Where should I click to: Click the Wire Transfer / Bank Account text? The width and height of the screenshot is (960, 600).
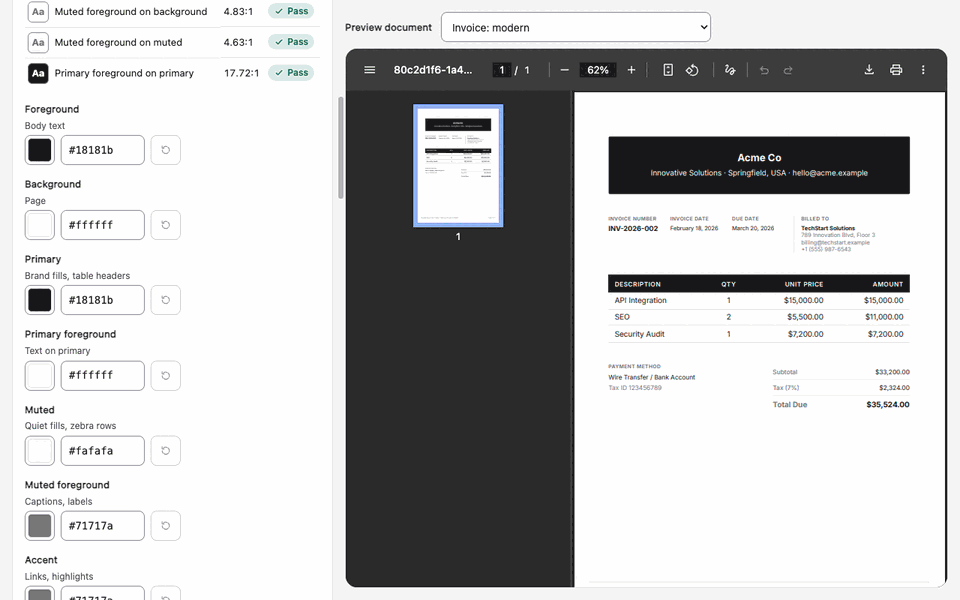(x=651, y=377)
